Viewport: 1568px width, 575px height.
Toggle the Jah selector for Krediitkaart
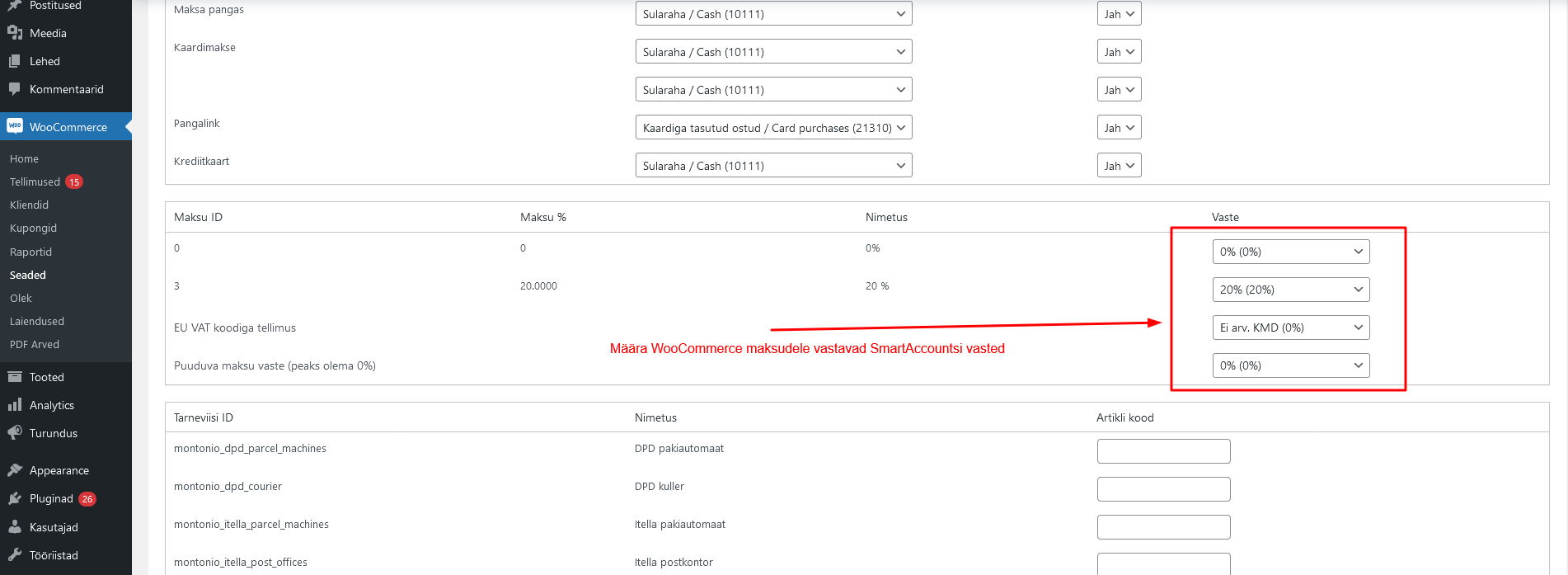click(x=1119, y=166)
